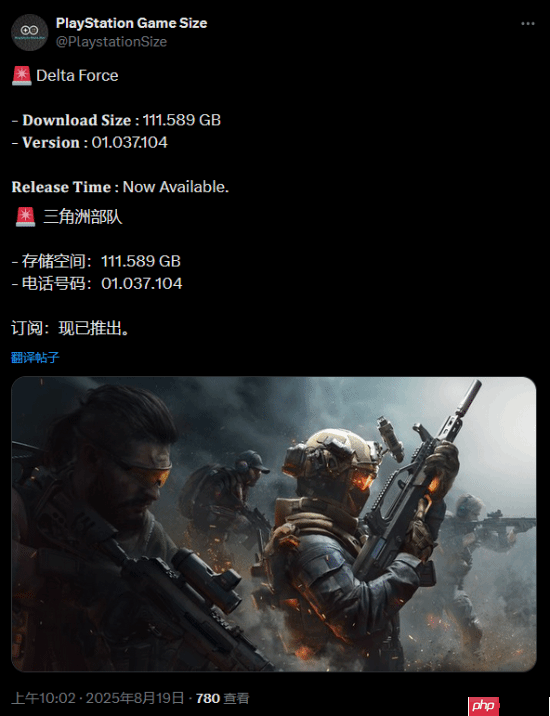Open the PlayStation Game Size profile avatar

pos(30,32)
